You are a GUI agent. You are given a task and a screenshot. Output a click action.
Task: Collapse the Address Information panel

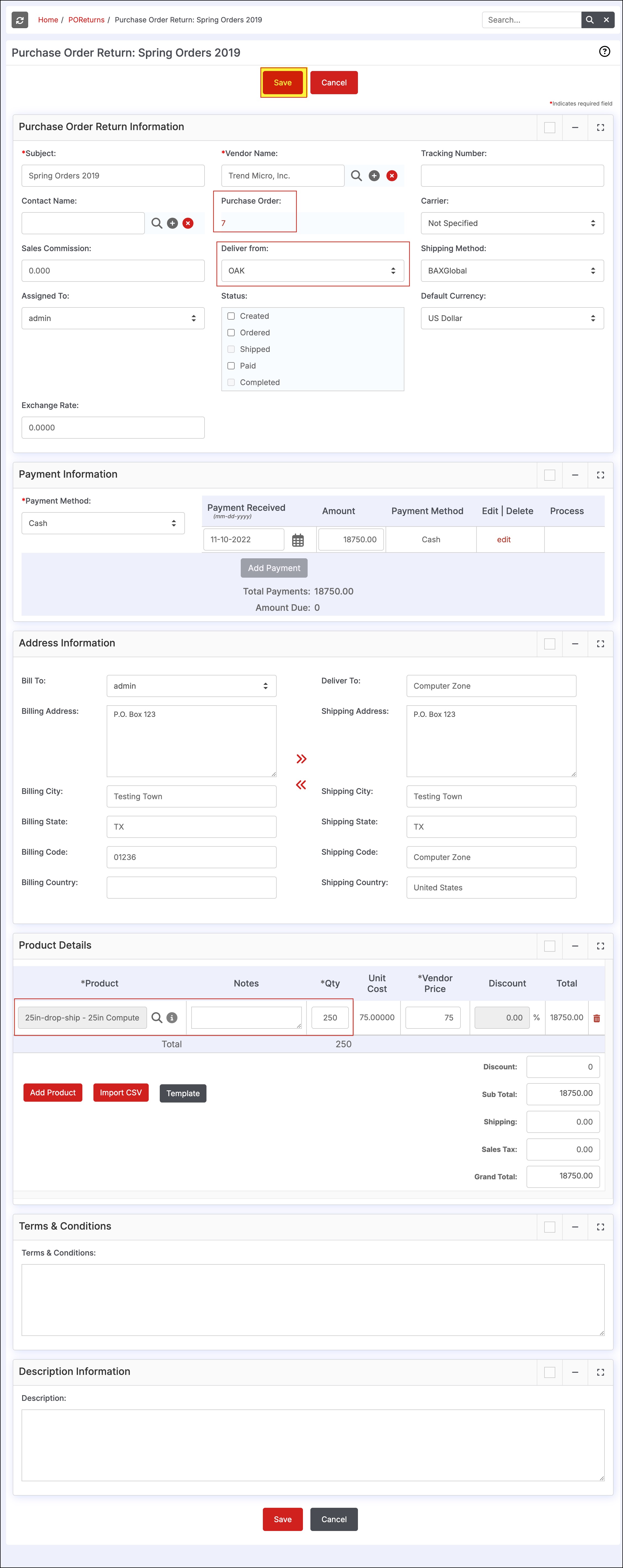(575, 643)
